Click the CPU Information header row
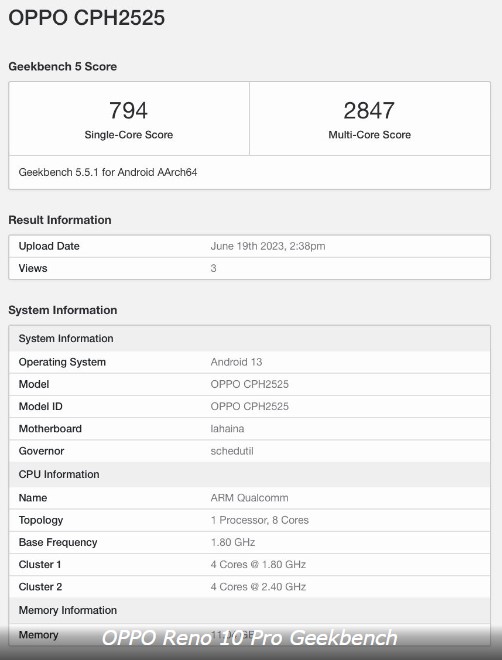 click(250, 474)
